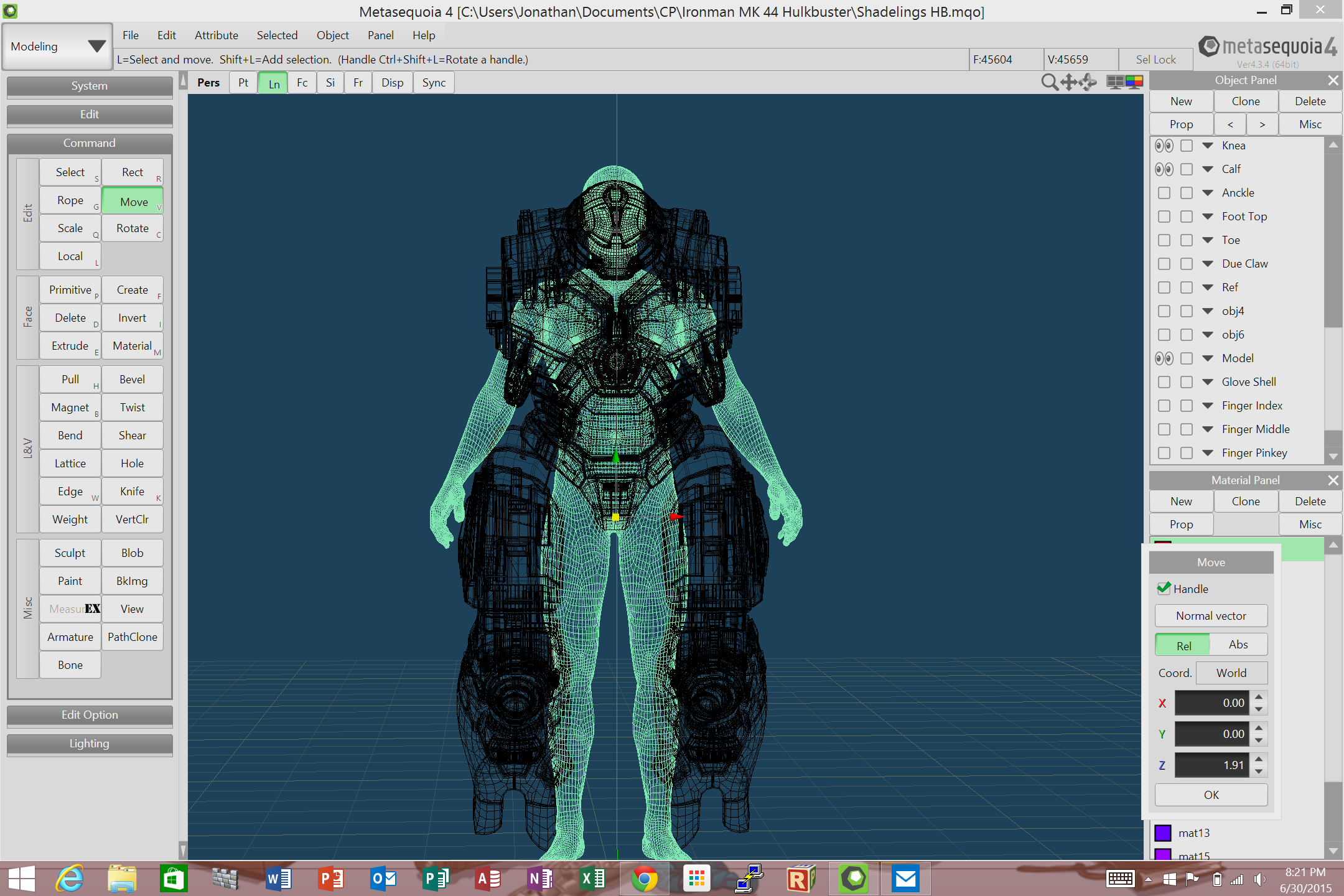1344x896 pixels.
Task: Click the Normal vector button
Action: click(x=1211, y=616)
